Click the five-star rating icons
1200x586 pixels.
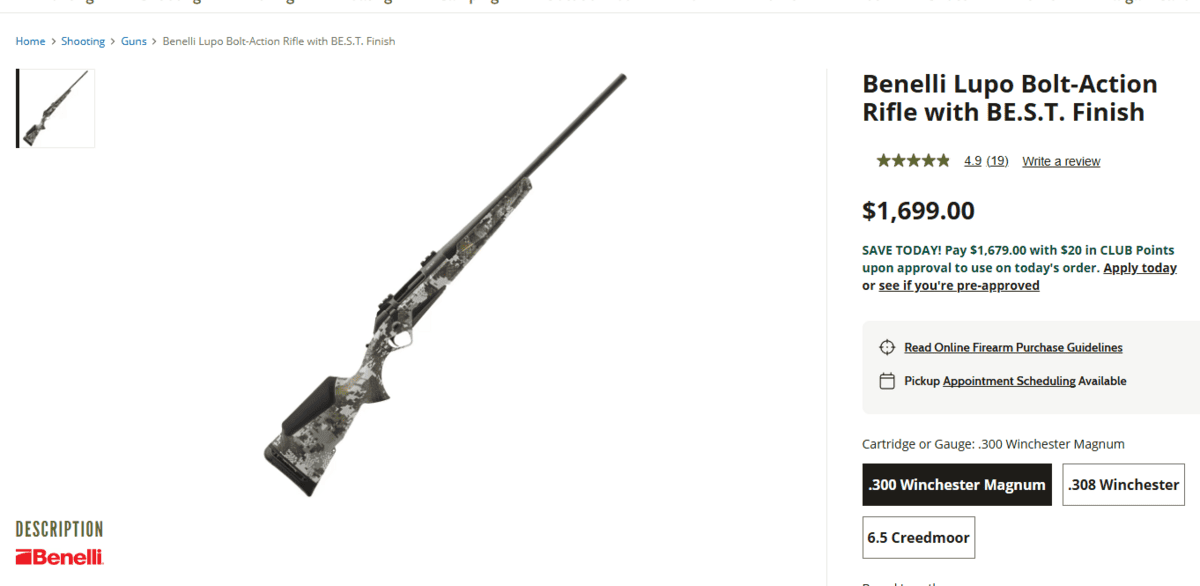pos(913,161)
